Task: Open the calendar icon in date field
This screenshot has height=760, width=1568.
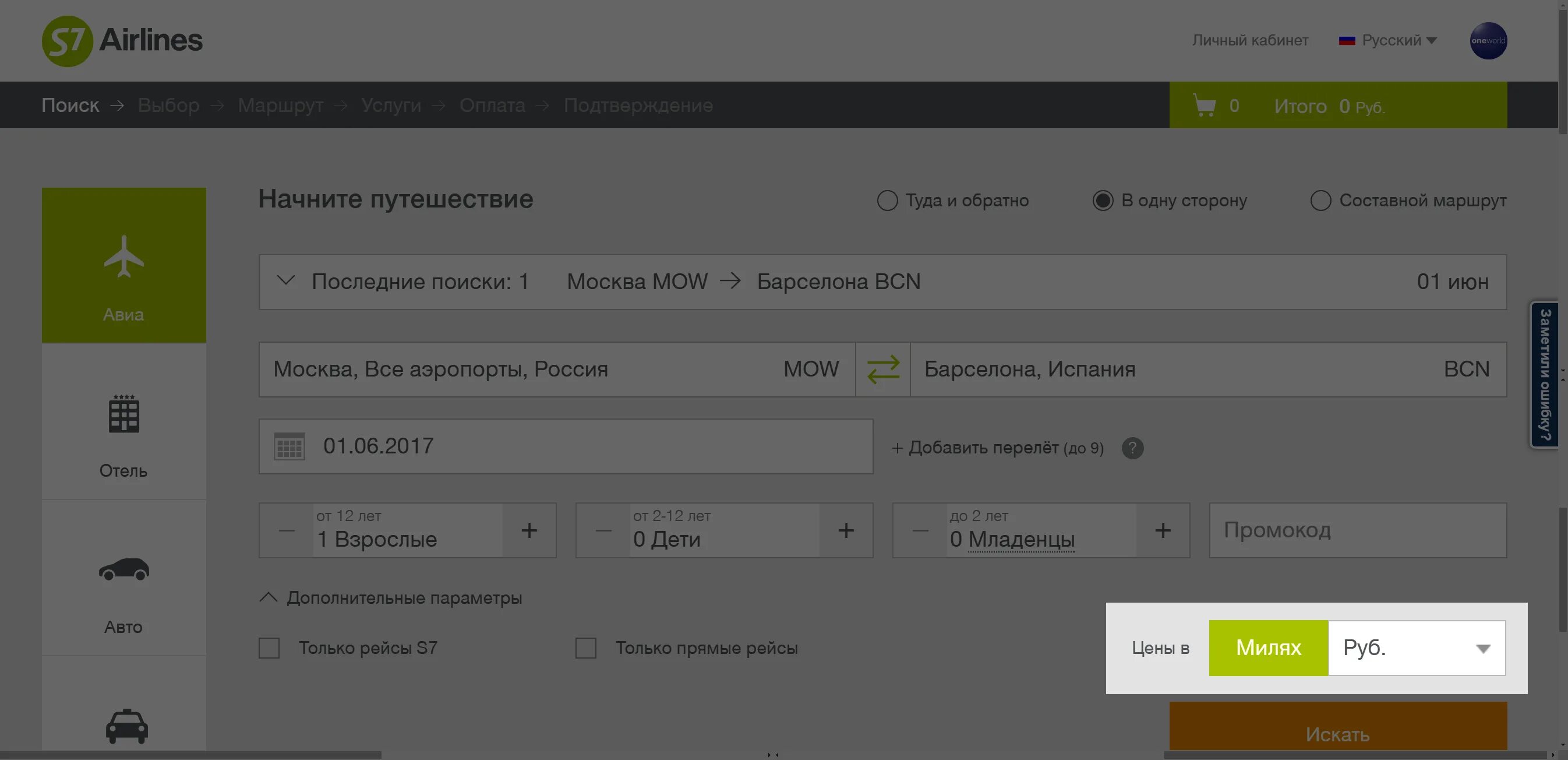Action: pyautogui.click(x=289, y=446)
